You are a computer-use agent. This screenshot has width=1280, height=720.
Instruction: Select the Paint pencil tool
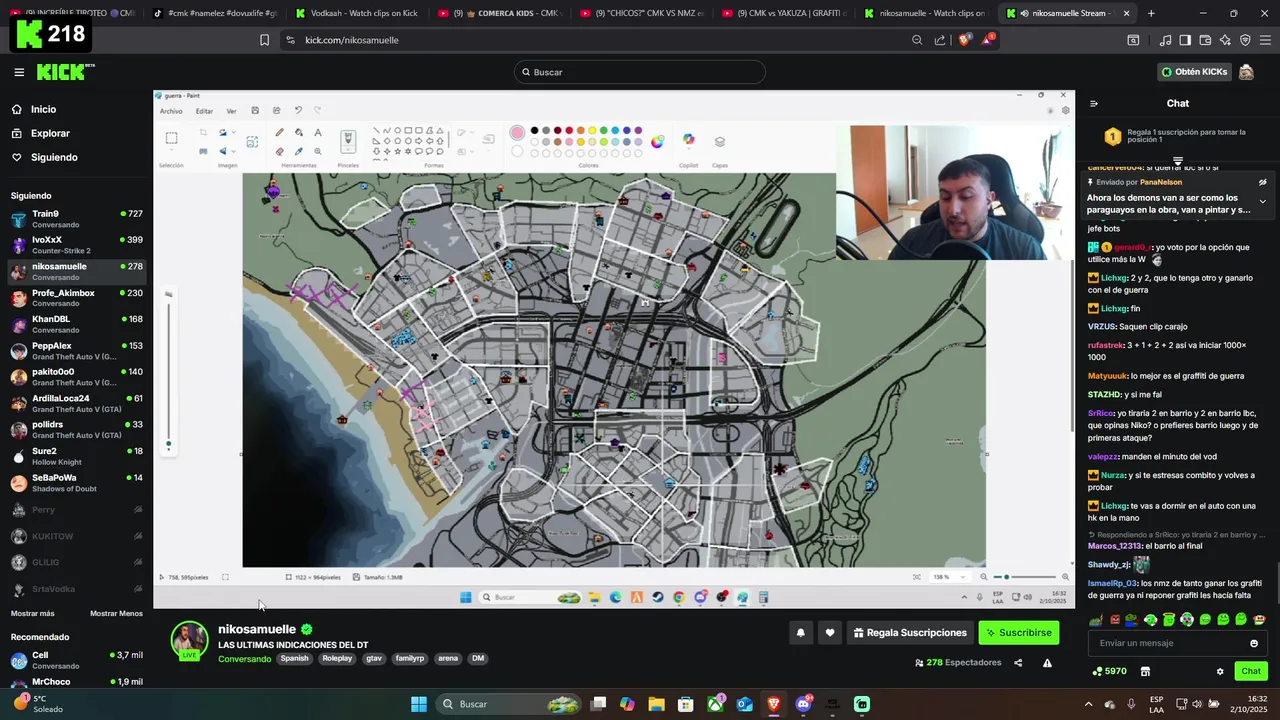pos(279,132)
